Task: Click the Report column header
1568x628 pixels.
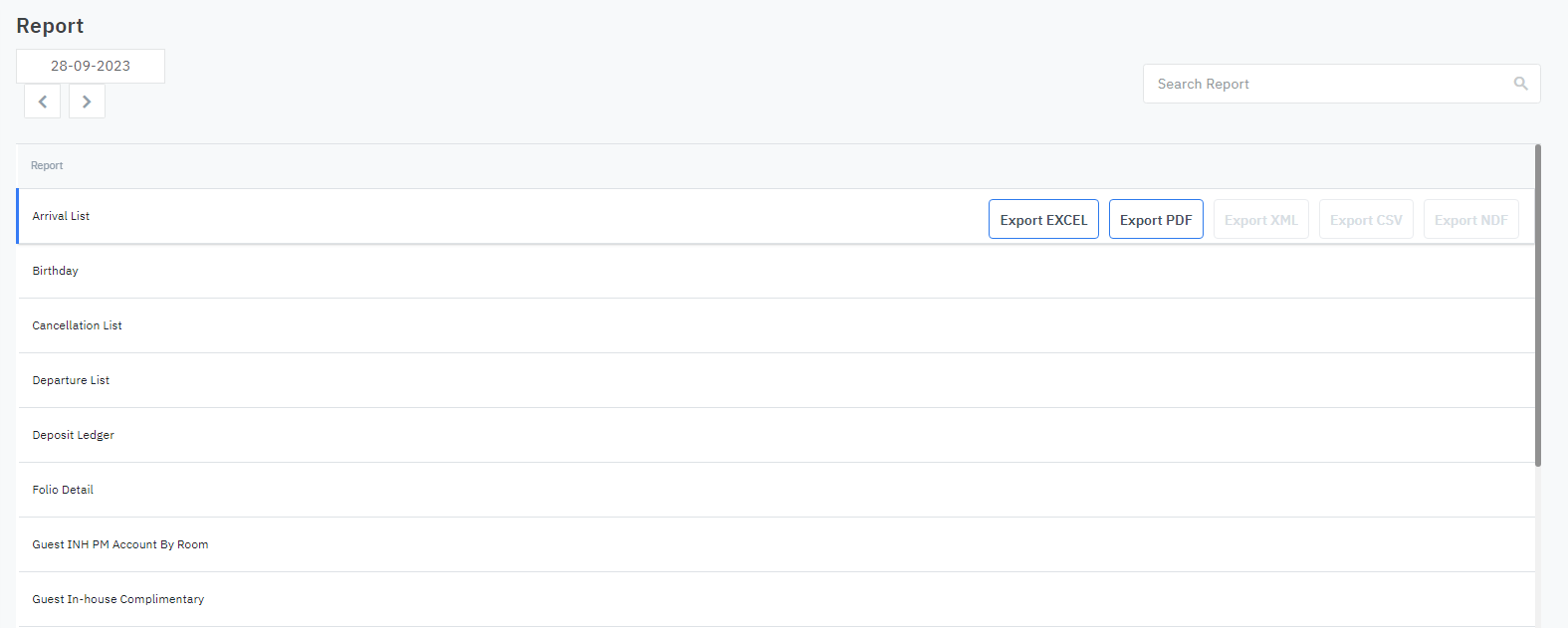Action: pos(47,166)
